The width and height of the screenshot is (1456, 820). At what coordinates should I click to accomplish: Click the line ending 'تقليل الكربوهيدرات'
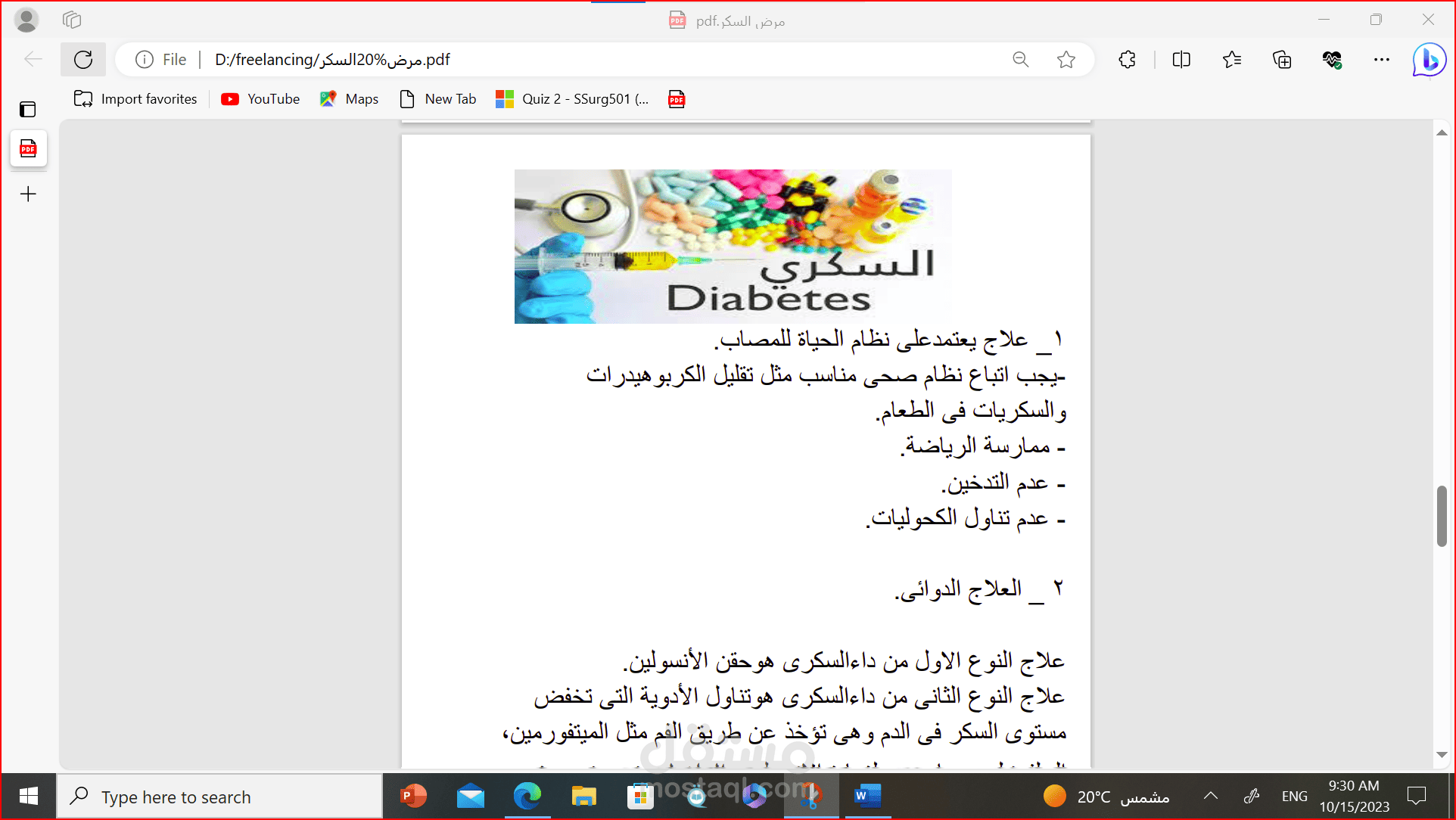(826, 375)
